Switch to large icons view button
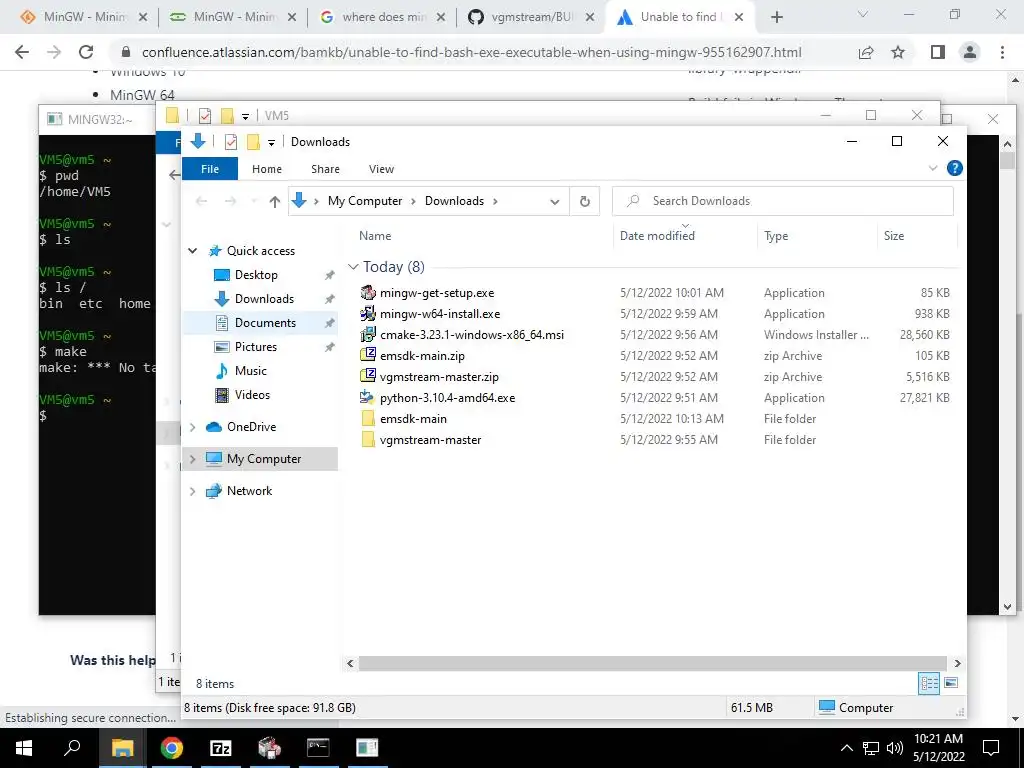 coord(951,683)
